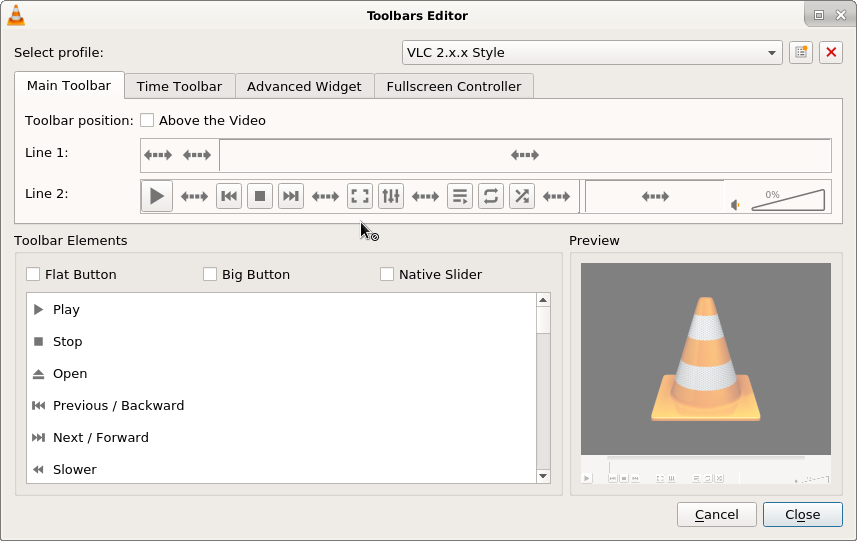Viewport: 857px width, 541px height.
Task: Select the Next / Forward list icon
Action: [38, 437]
